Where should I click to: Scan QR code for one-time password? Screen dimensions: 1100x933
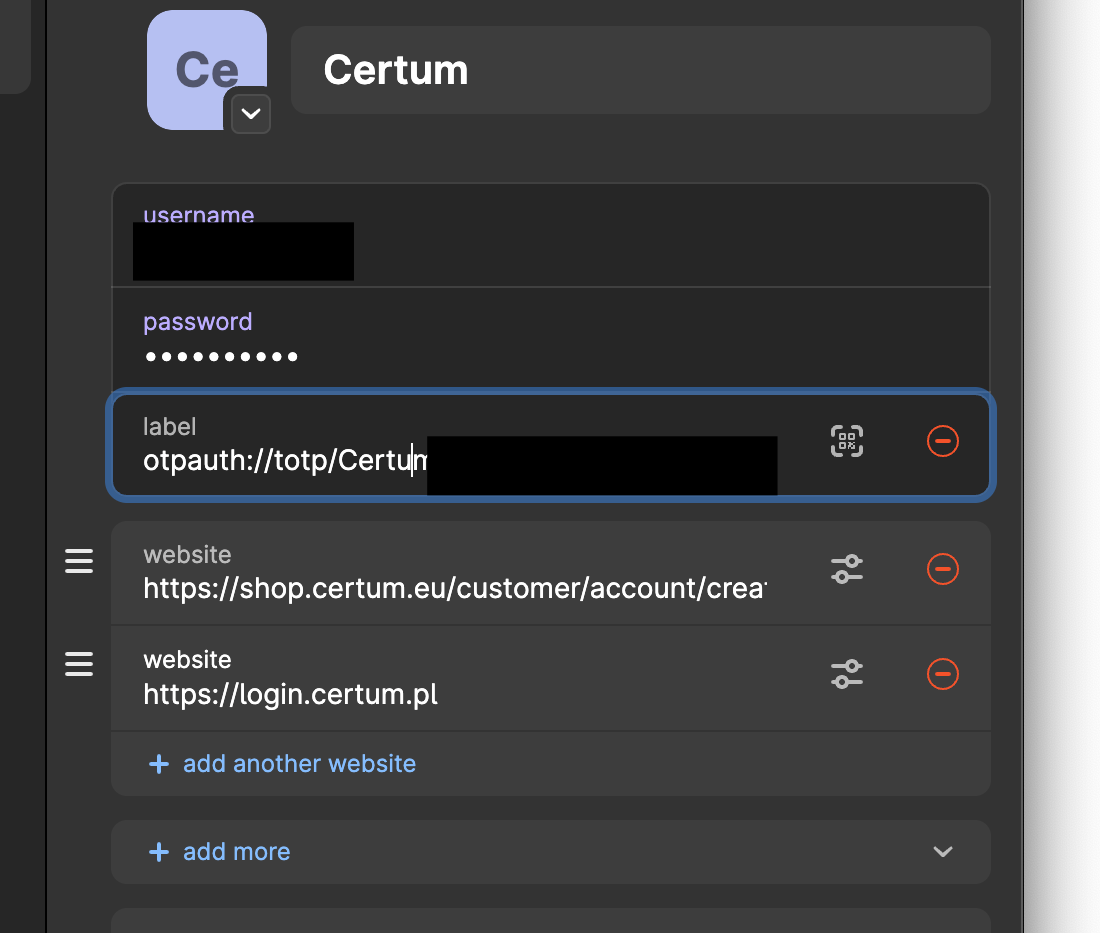click(x=847, y=441)
